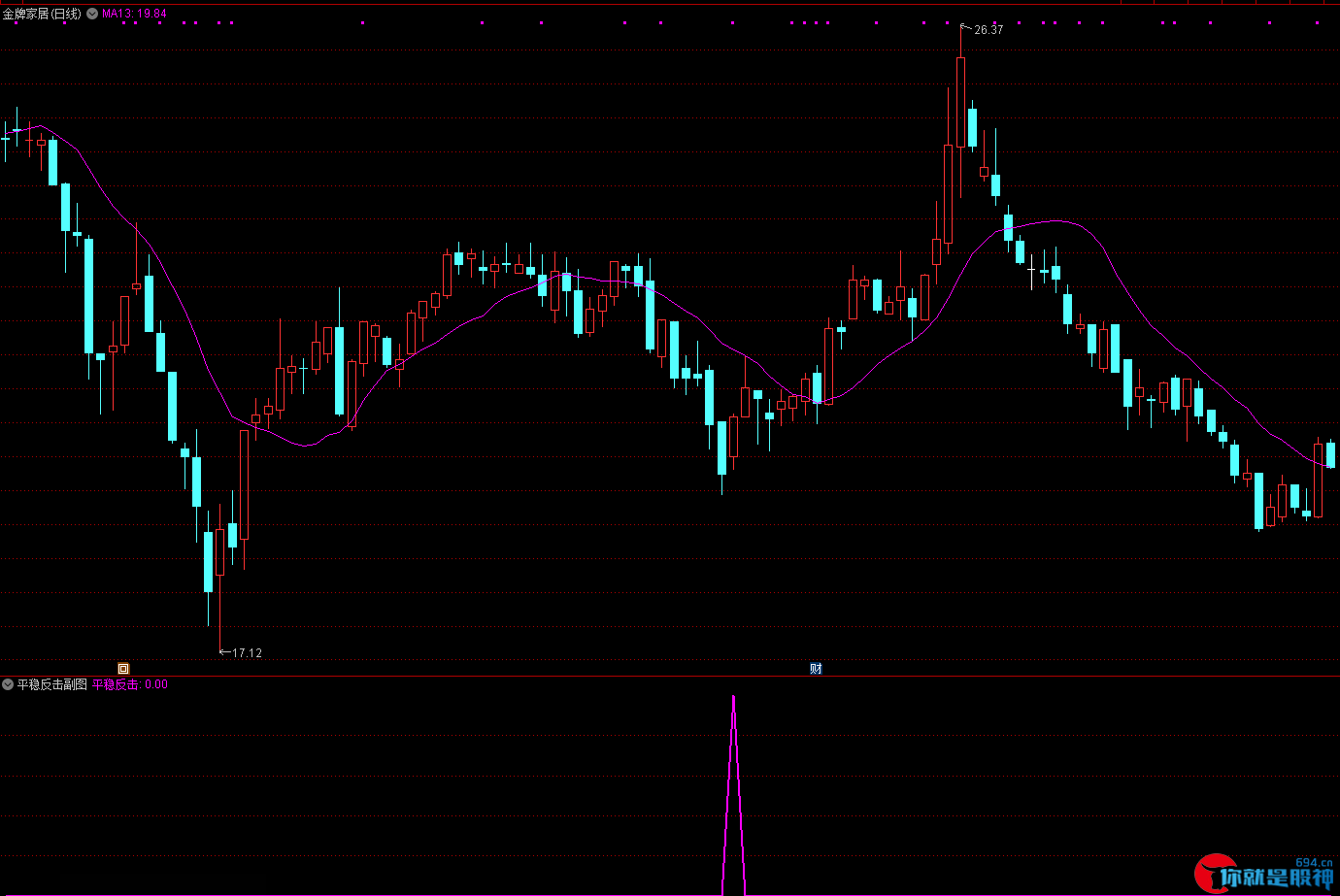
Task: Click the 平稳反击: 0.00 value readout
Action: click(x=130, y=684)
